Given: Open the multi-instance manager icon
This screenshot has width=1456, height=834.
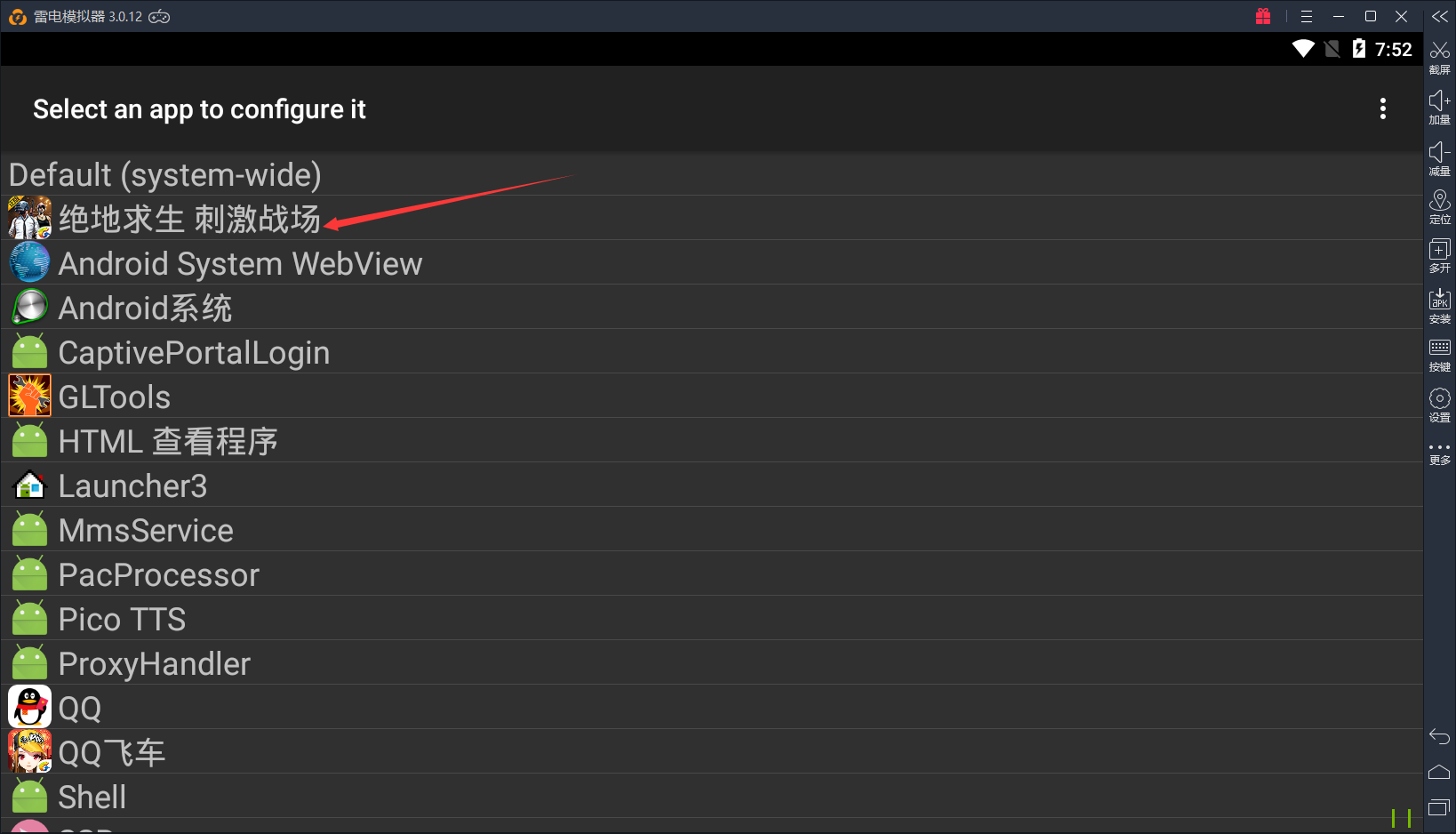Looking at the screenshot, I should coord(1439,254).
